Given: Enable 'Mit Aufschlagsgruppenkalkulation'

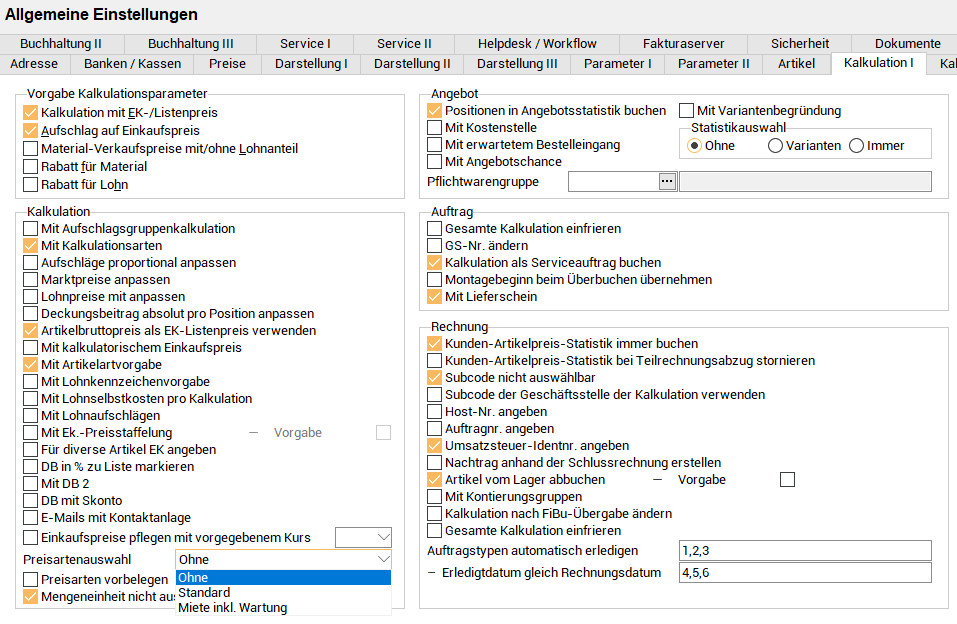Looking at the screenshot, I should [31, 228].
